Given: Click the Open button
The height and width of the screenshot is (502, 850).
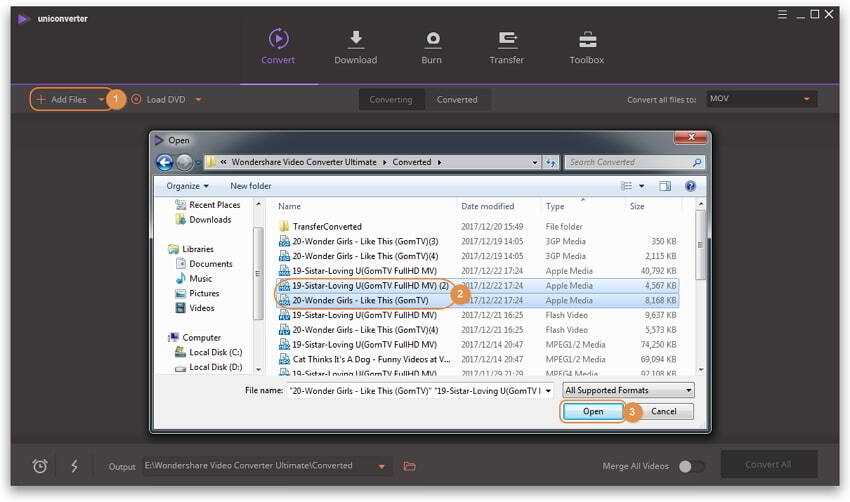Looking at the screenshot, I should pyautogui.click(x=593, y=411).
